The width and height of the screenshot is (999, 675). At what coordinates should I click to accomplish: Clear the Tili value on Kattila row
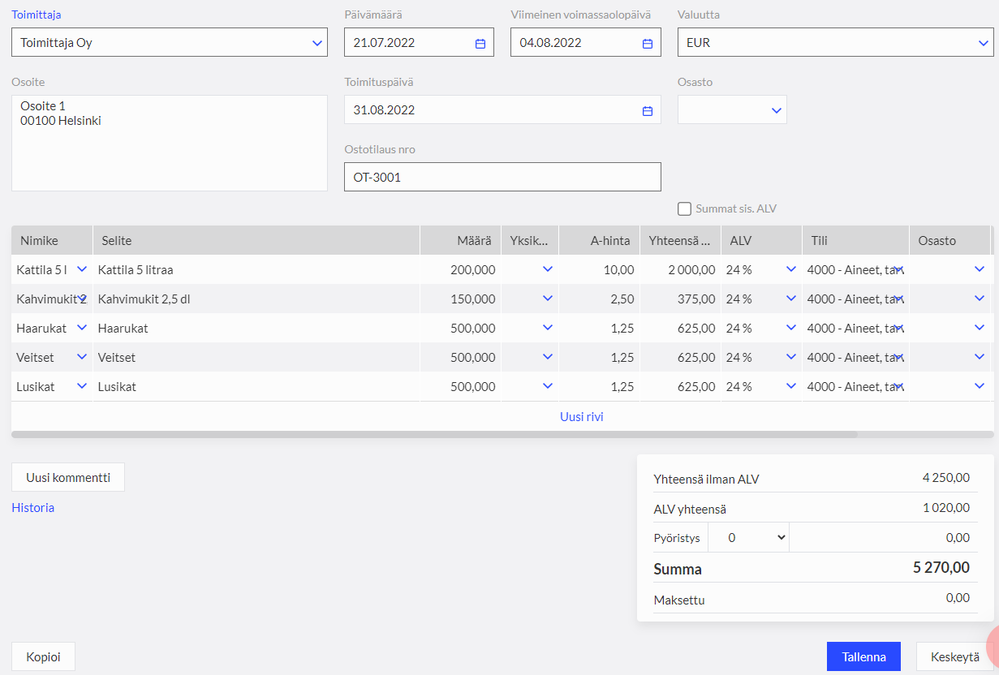pos(898,270)
